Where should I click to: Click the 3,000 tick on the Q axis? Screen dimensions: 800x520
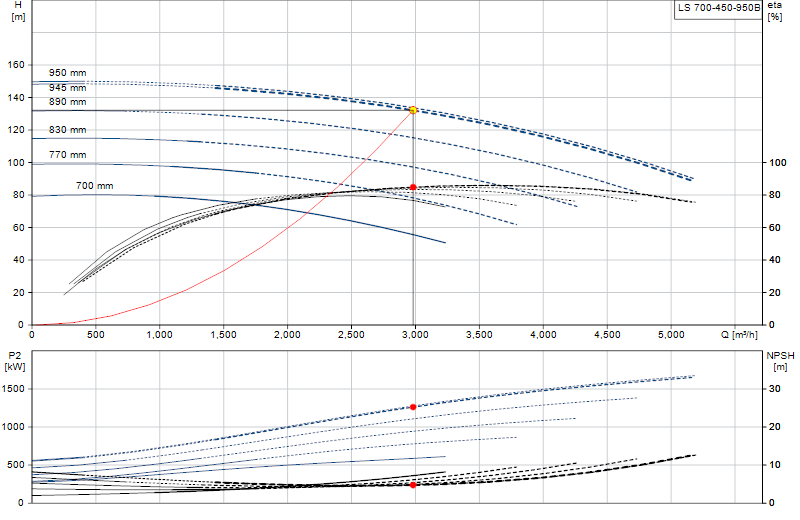coord(415,335)
